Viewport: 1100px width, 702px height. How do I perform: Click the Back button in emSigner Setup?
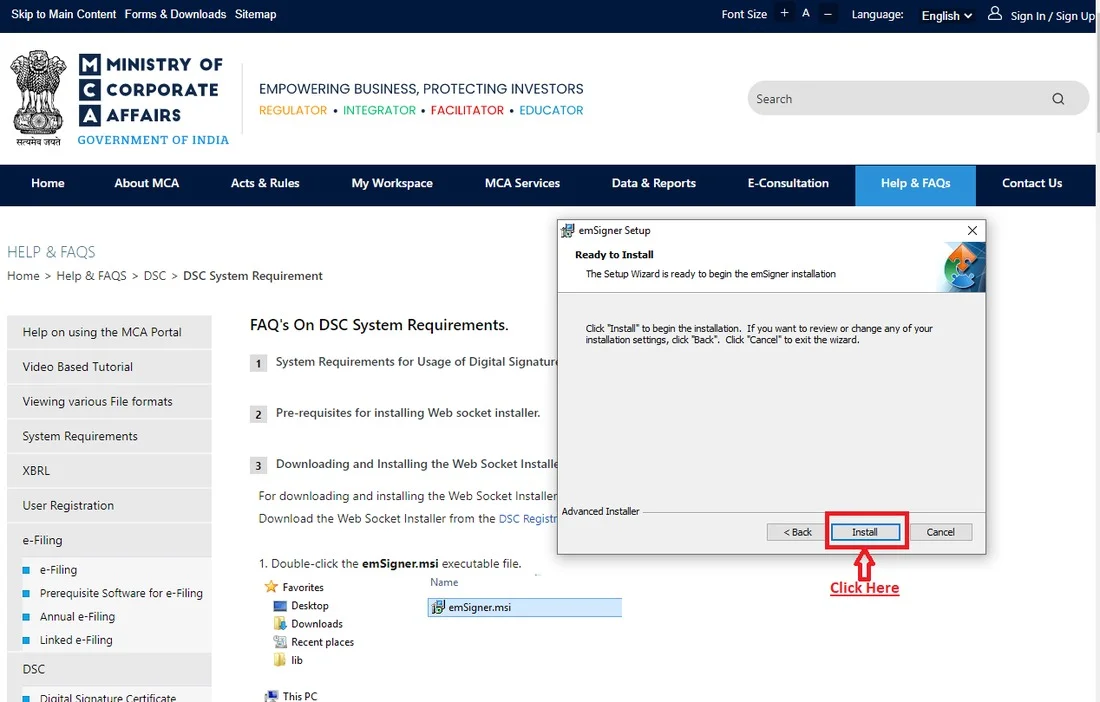[x=798, y=532]
